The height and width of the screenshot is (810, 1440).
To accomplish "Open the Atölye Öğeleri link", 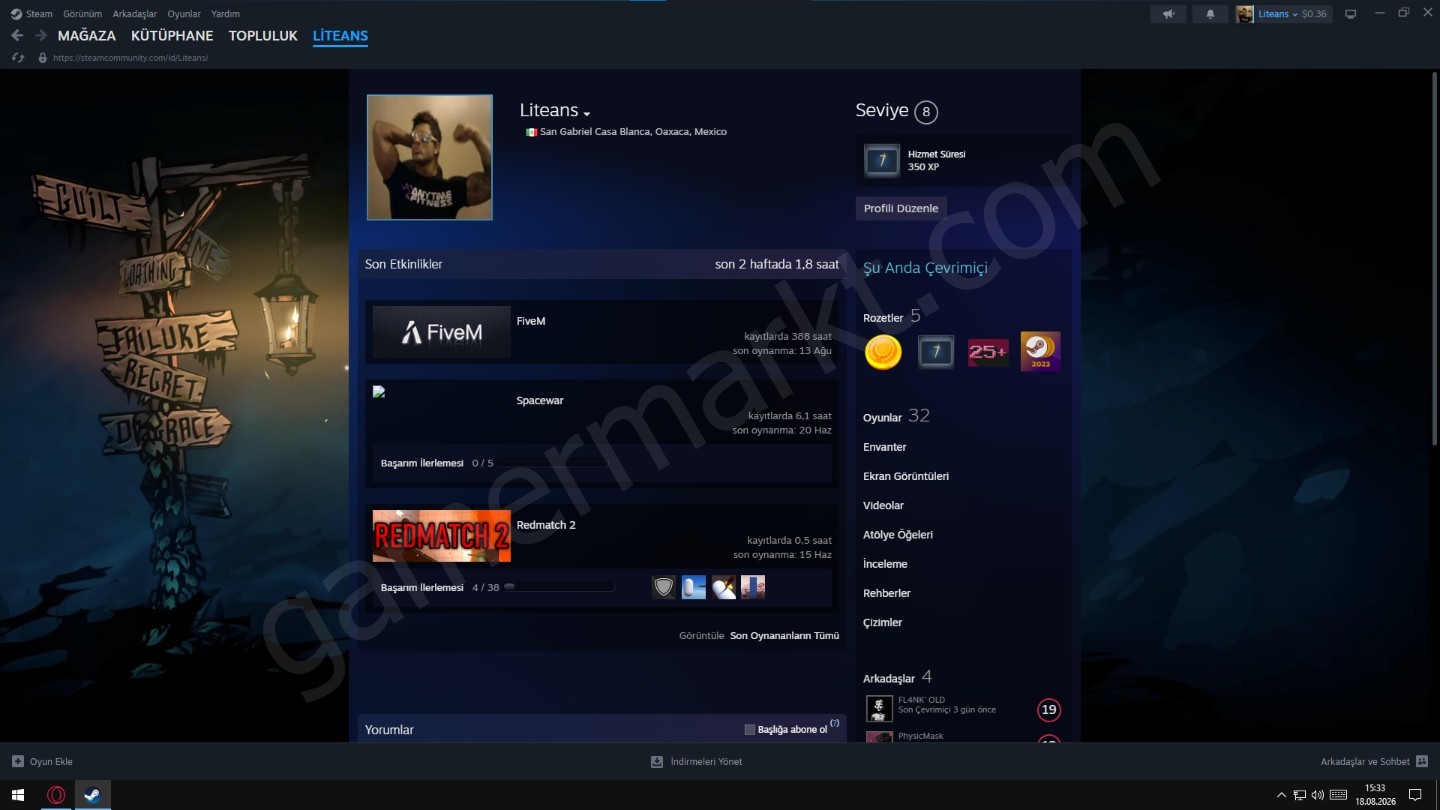I will (x=898, y=535).
